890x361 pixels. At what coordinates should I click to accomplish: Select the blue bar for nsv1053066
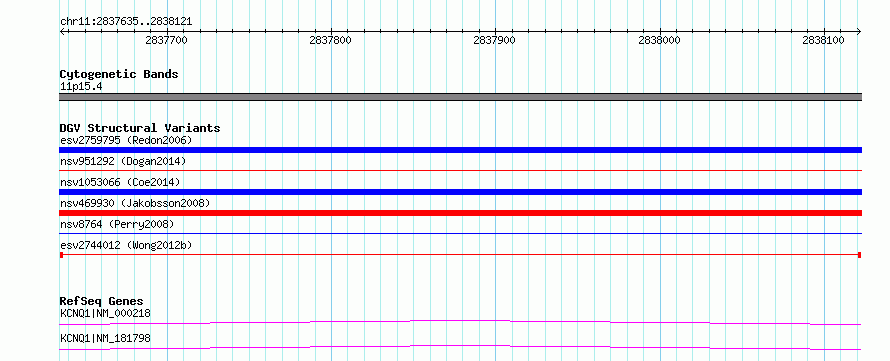tap(461, 192)
